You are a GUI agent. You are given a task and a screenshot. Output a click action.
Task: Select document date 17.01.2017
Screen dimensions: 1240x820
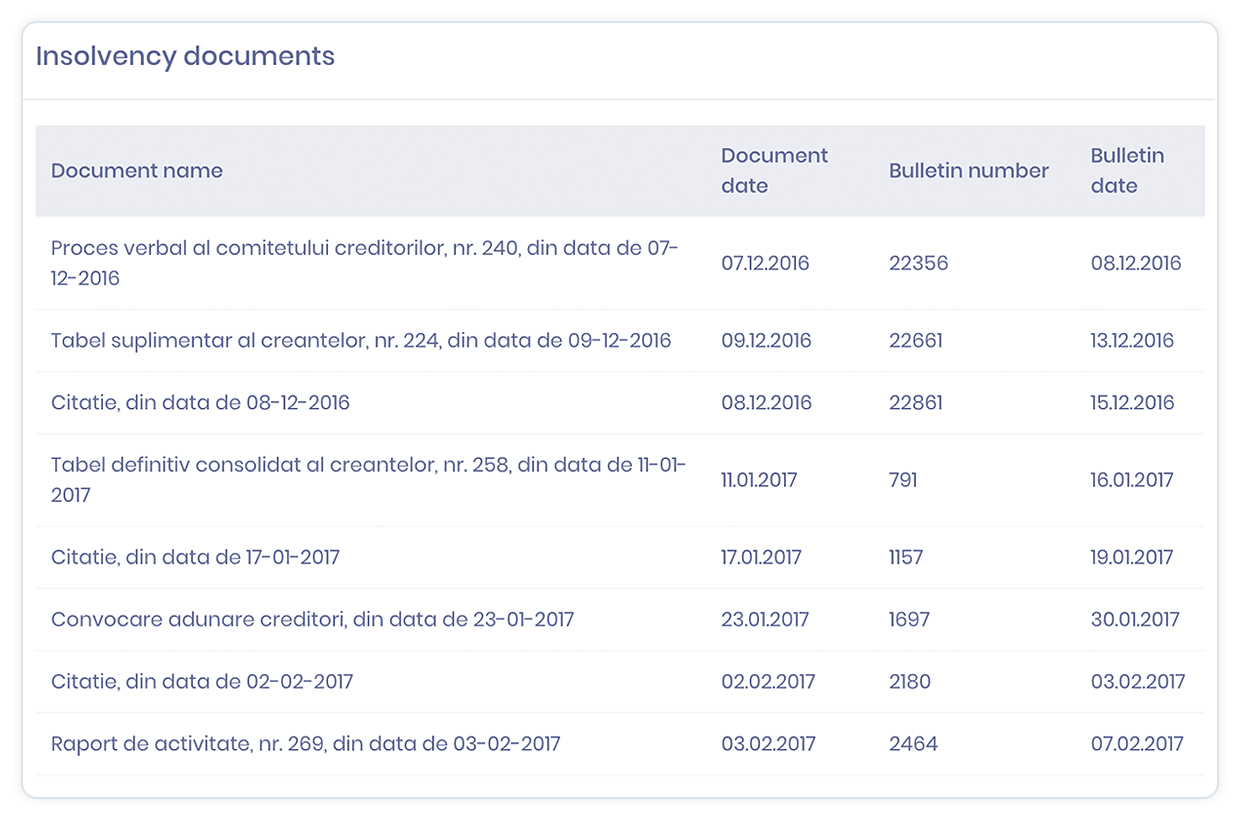click(761, 557)
